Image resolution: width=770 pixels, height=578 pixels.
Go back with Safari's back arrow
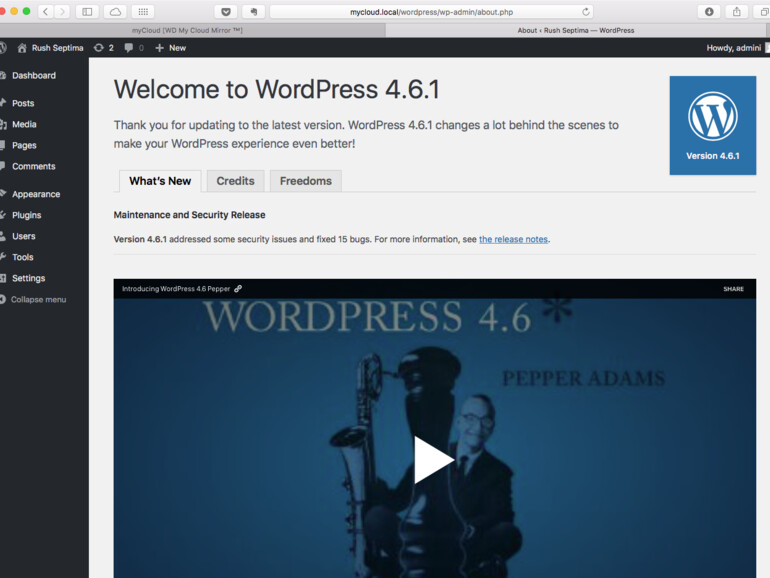(46, 12)
